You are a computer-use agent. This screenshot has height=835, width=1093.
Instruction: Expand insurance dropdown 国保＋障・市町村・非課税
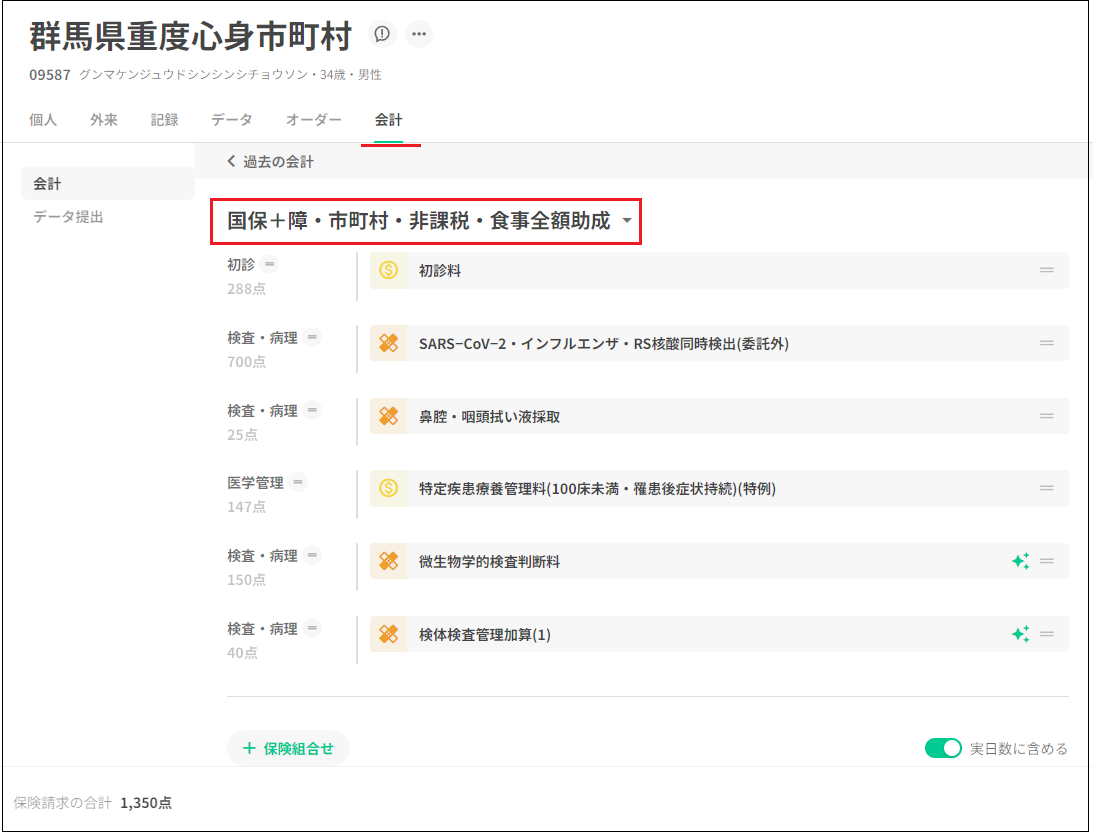(626, 222)
